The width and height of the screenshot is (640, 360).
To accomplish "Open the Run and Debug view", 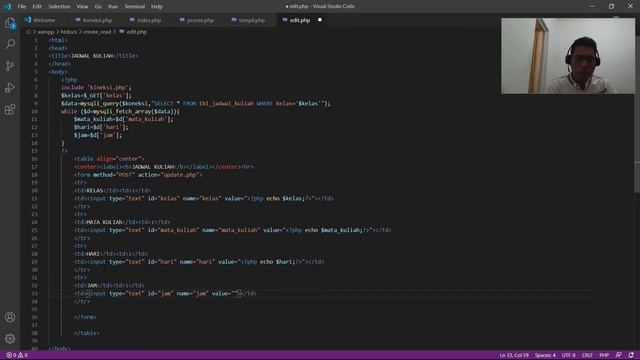I will click(10, 88).
